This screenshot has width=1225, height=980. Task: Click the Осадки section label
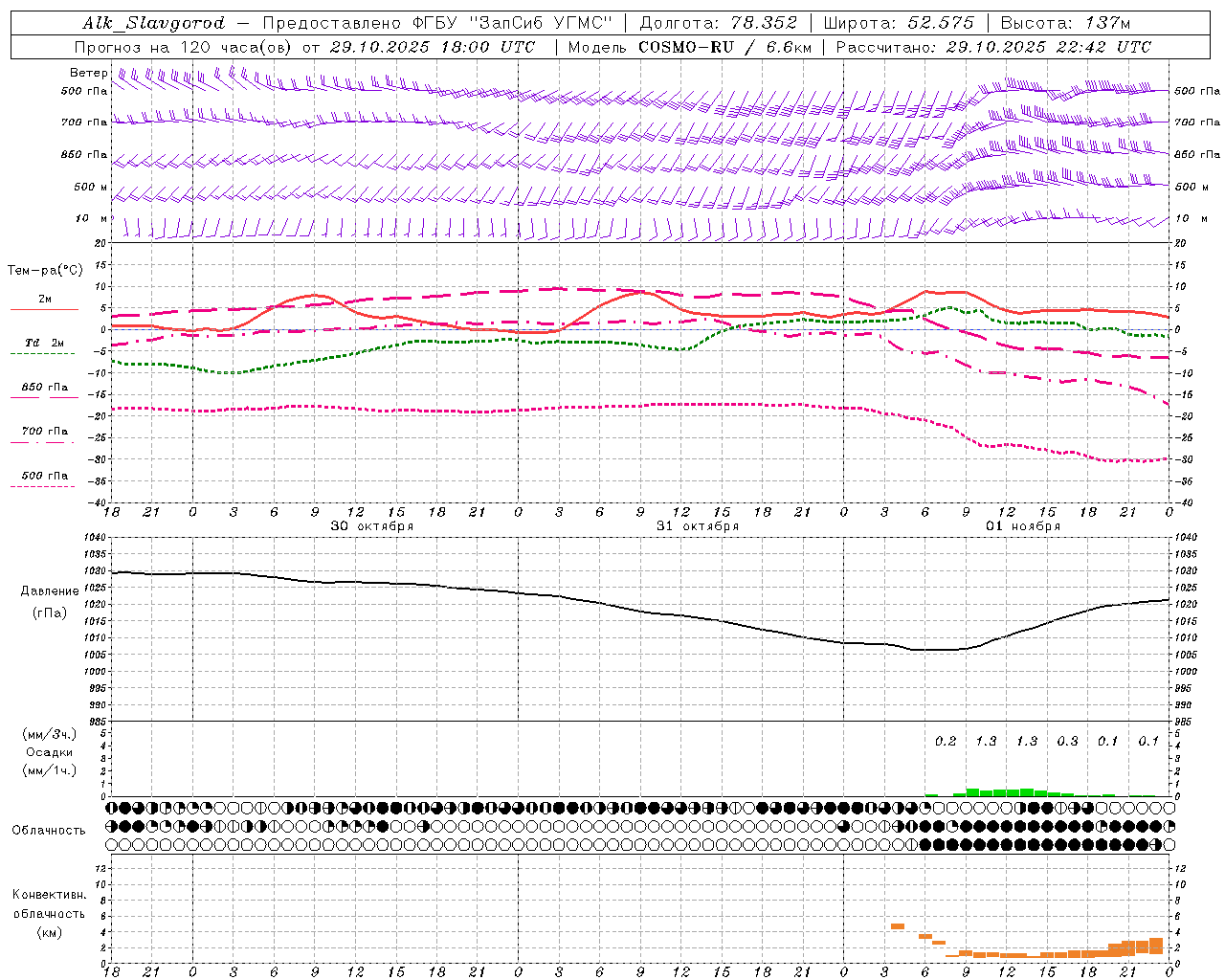click(x=50, y=752)
